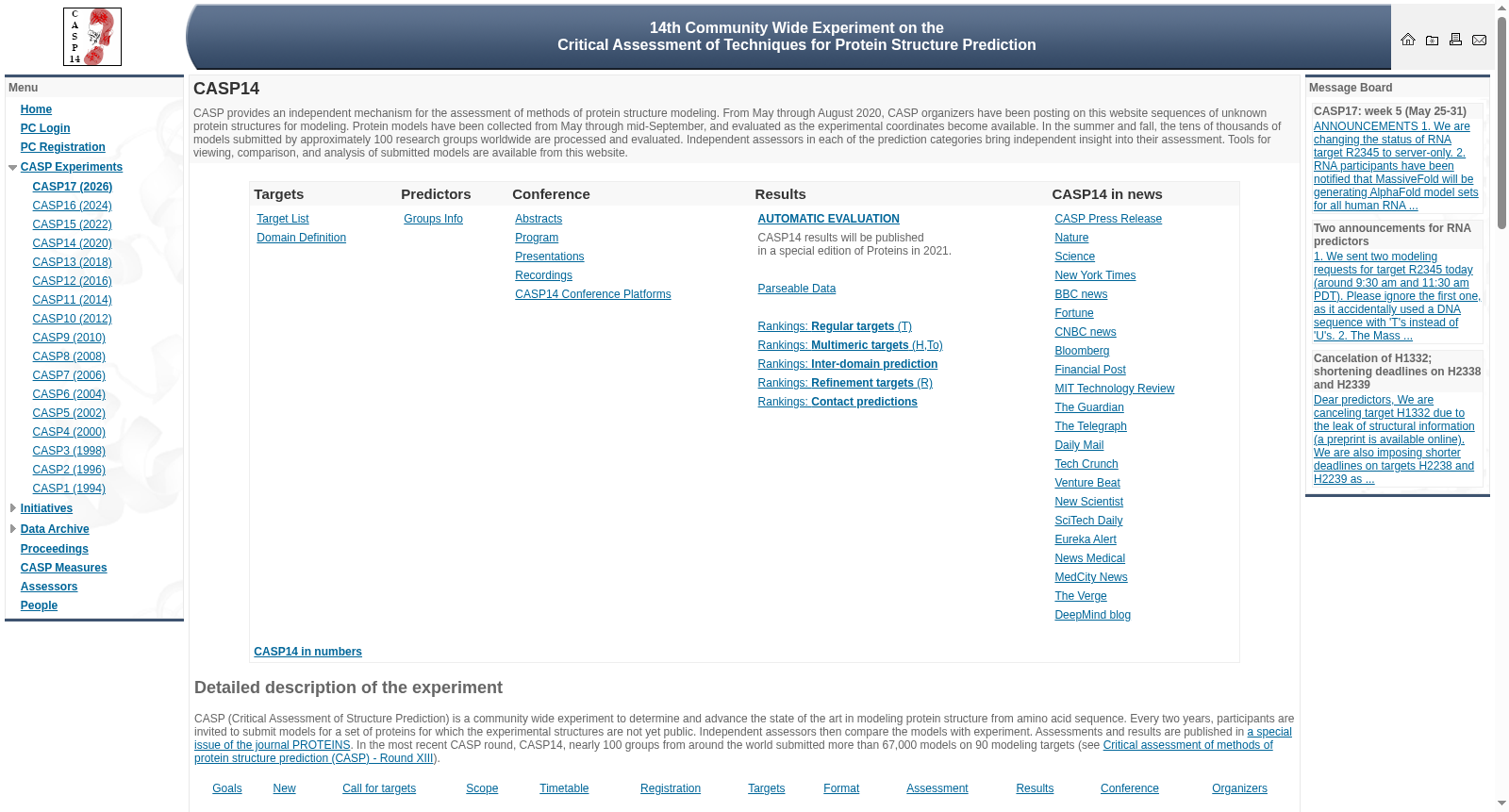Viewport: 1509px width, 812px height.
Task: Open the DeepMind blog link
Action: [1092, 615]
